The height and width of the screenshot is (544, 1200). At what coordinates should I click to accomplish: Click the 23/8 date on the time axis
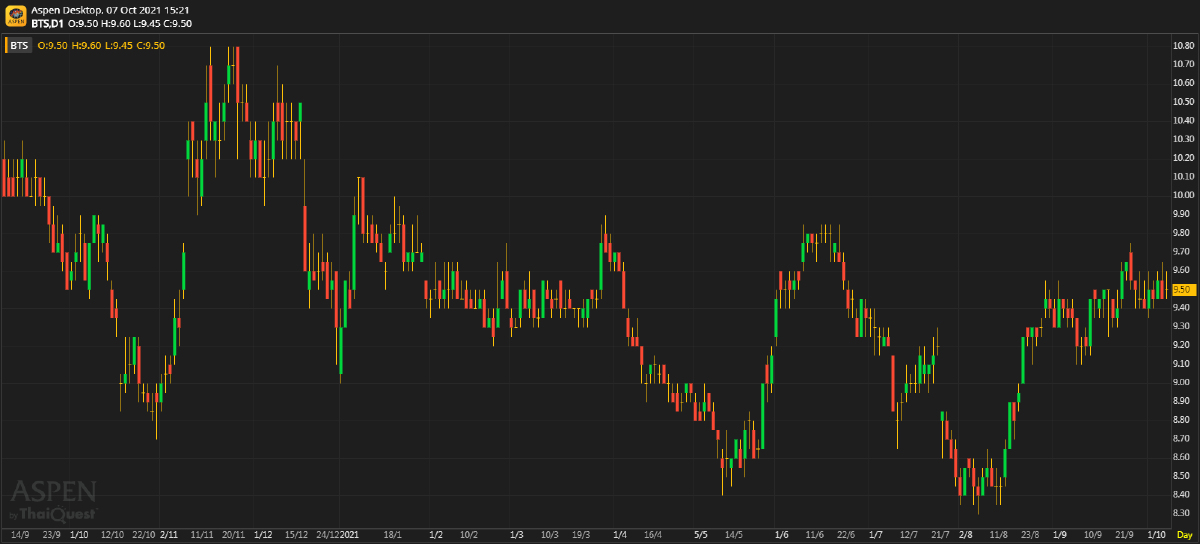coord(1029,535)
